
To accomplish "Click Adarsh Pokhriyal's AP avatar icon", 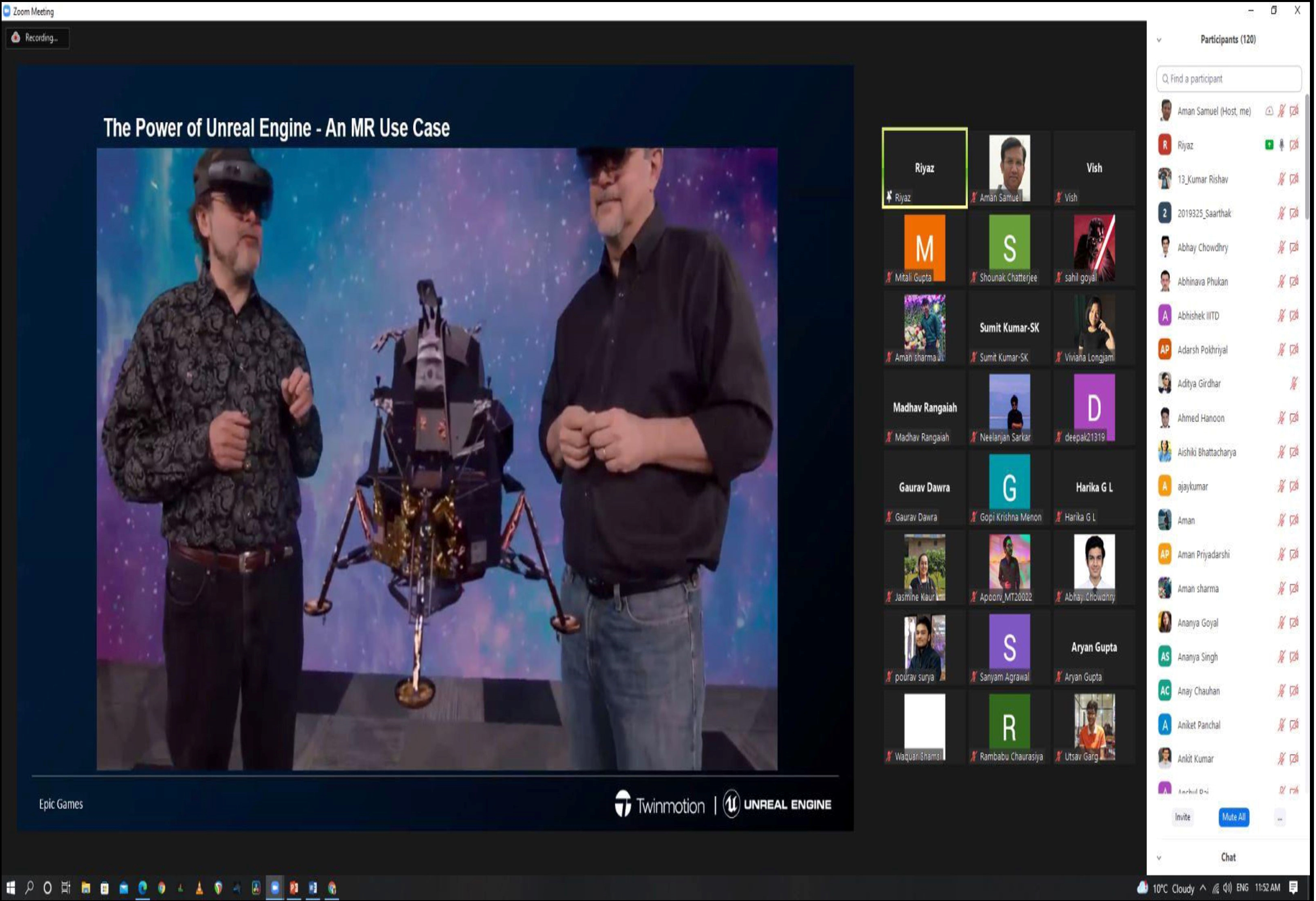I will 1164,349.
